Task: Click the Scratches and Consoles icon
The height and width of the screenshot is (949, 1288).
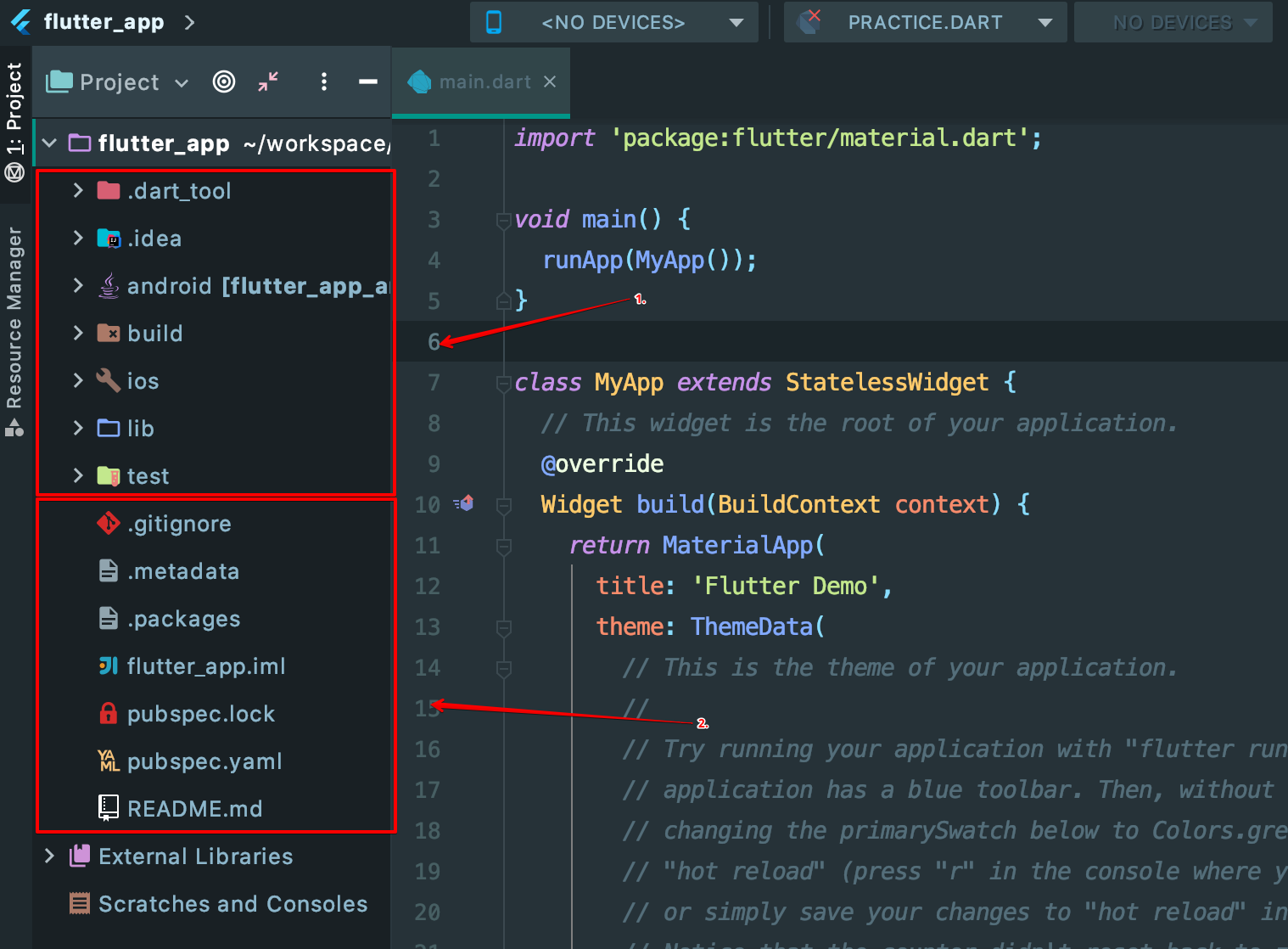Action: coord(80,903)
